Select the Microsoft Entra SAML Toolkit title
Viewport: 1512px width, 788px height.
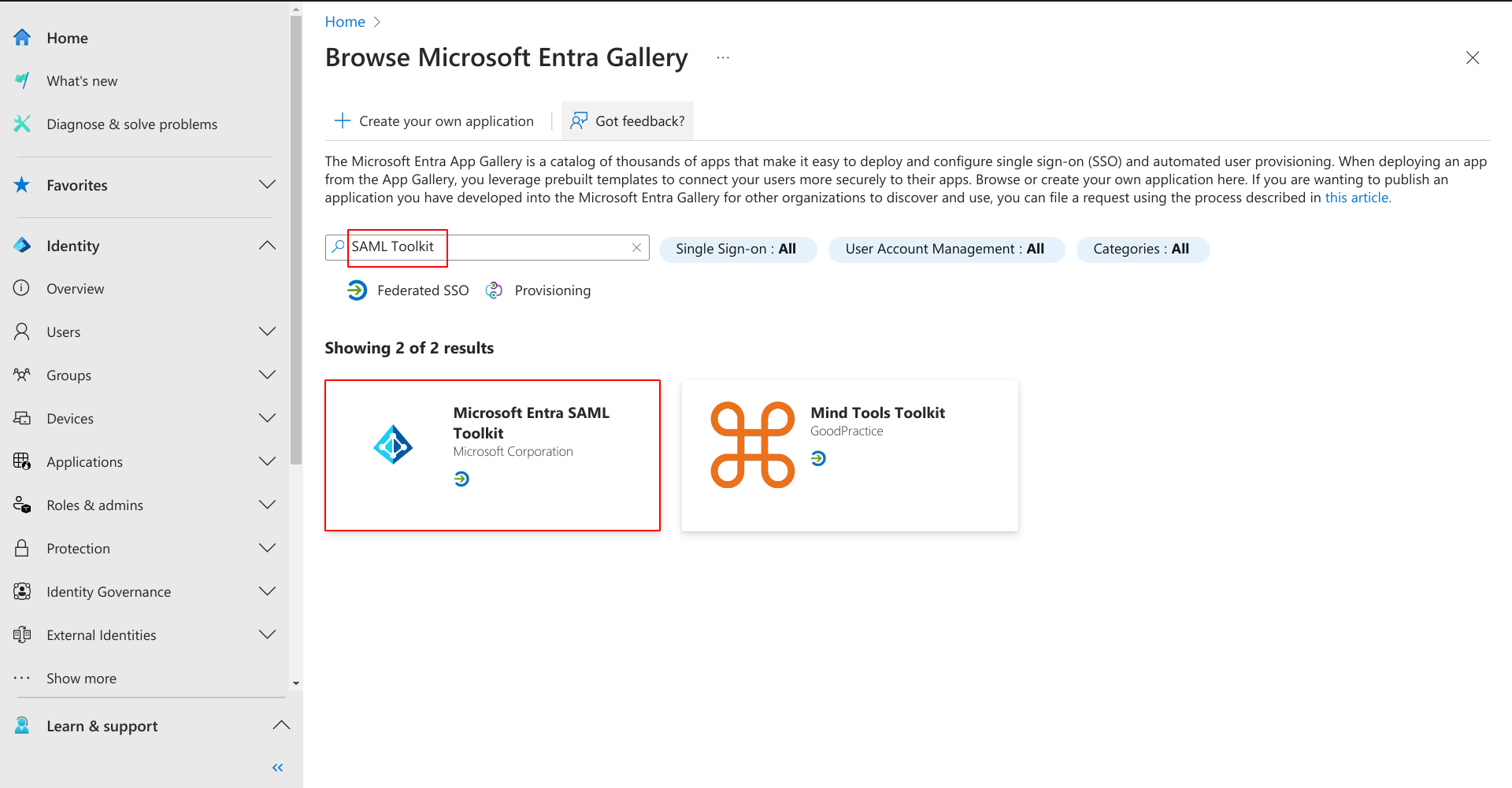click(x=532, y=423)
